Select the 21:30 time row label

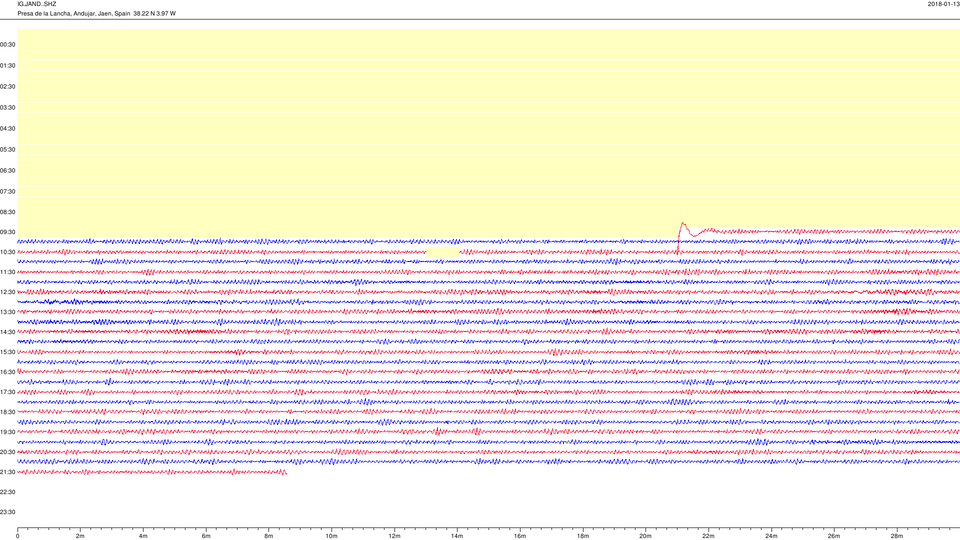coord(8,472)
